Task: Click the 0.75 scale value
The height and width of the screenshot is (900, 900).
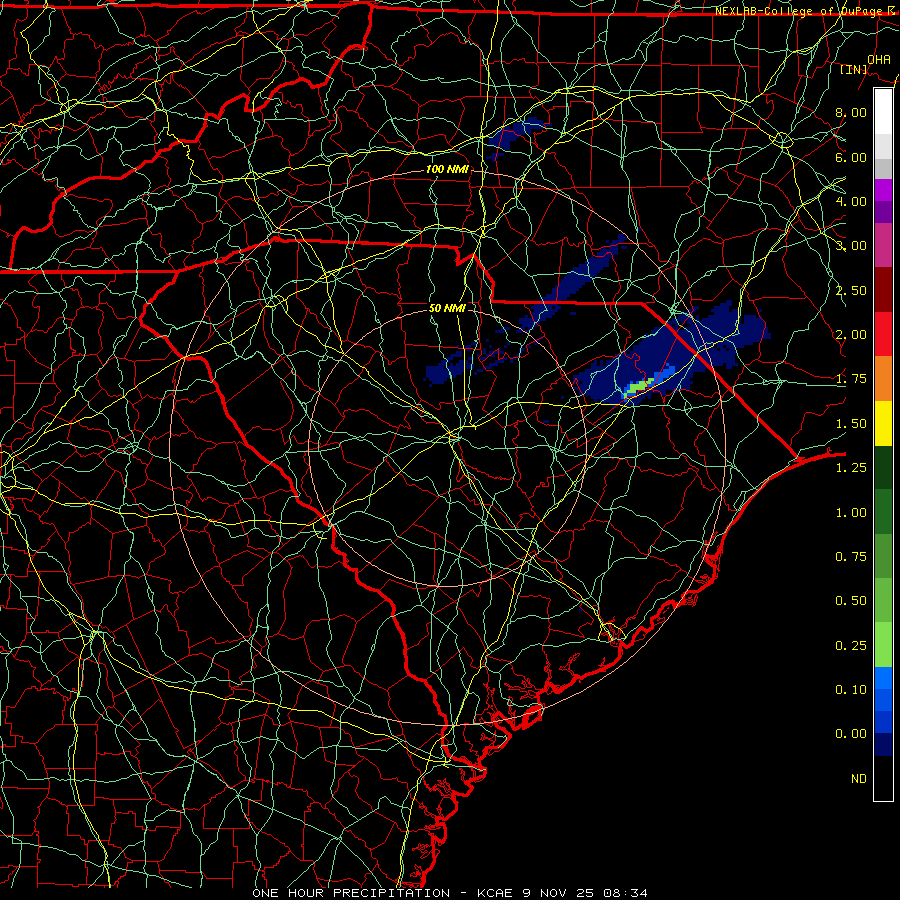Action: click(851, 557)
